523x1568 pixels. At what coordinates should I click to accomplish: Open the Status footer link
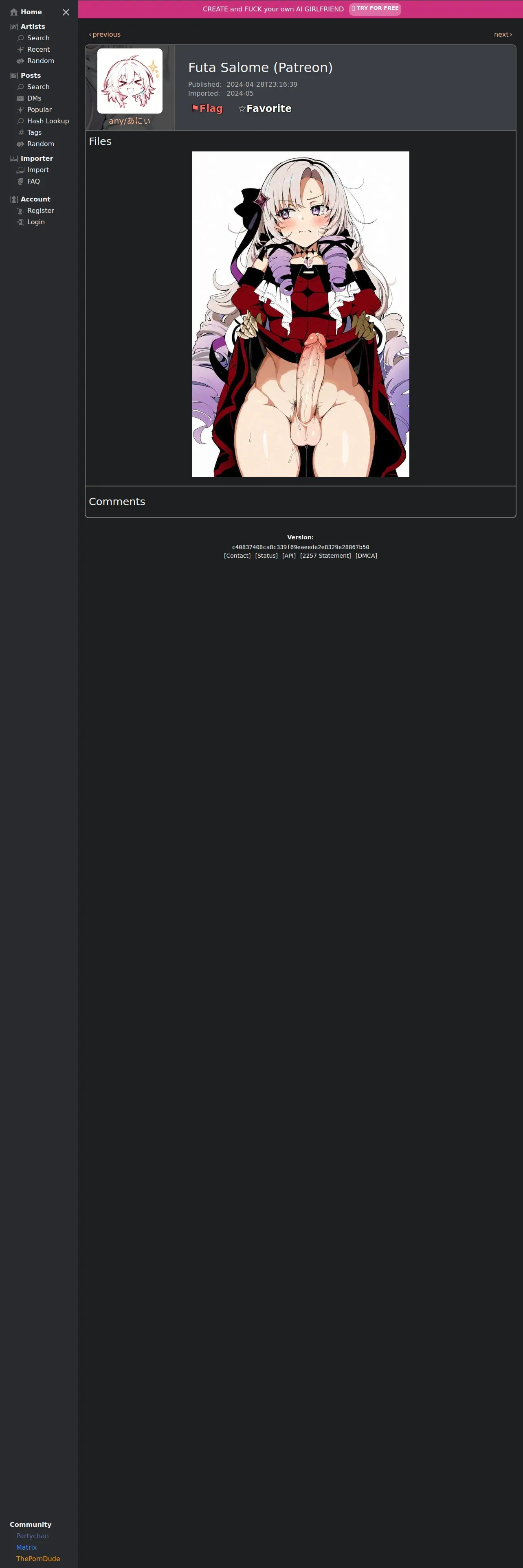click(267, 556)
